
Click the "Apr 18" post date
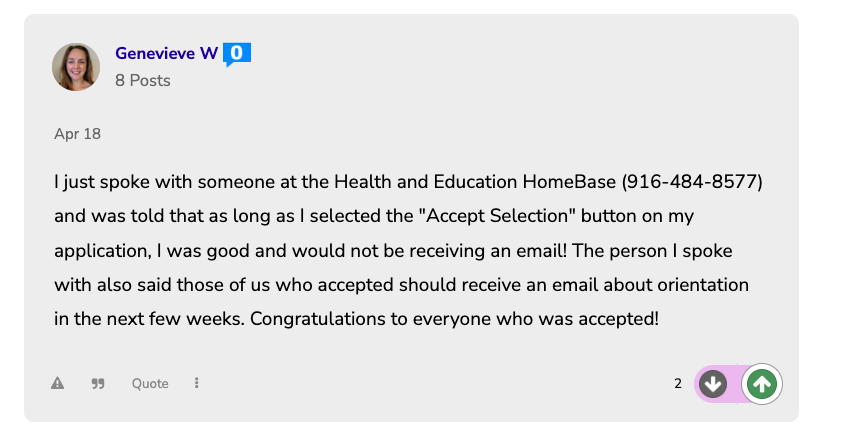pyautogui.click(x=77, y=134)
